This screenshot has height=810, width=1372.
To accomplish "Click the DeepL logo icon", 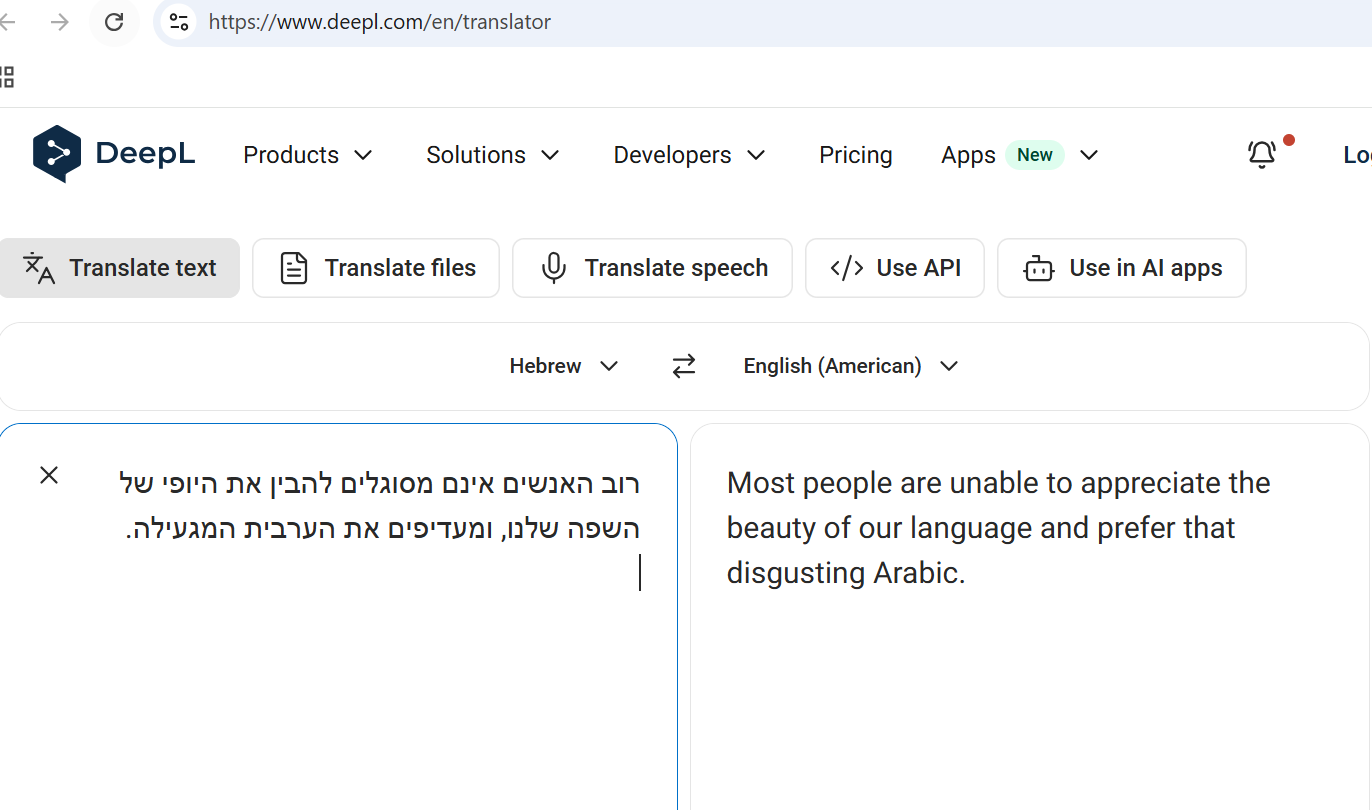I will [x=56, y=154].
